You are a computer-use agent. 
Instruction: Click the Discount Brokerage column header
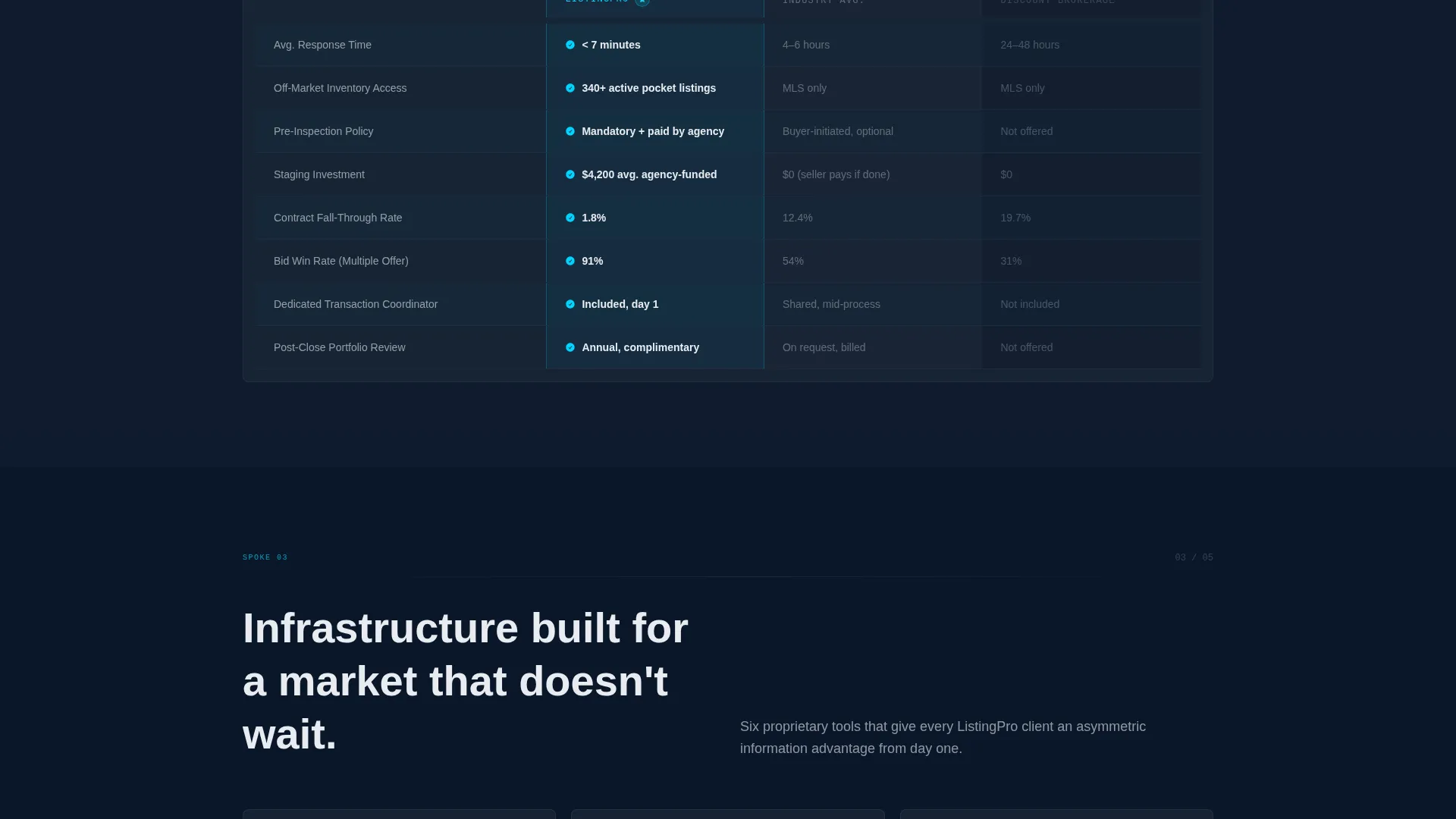coord(1057,2)
